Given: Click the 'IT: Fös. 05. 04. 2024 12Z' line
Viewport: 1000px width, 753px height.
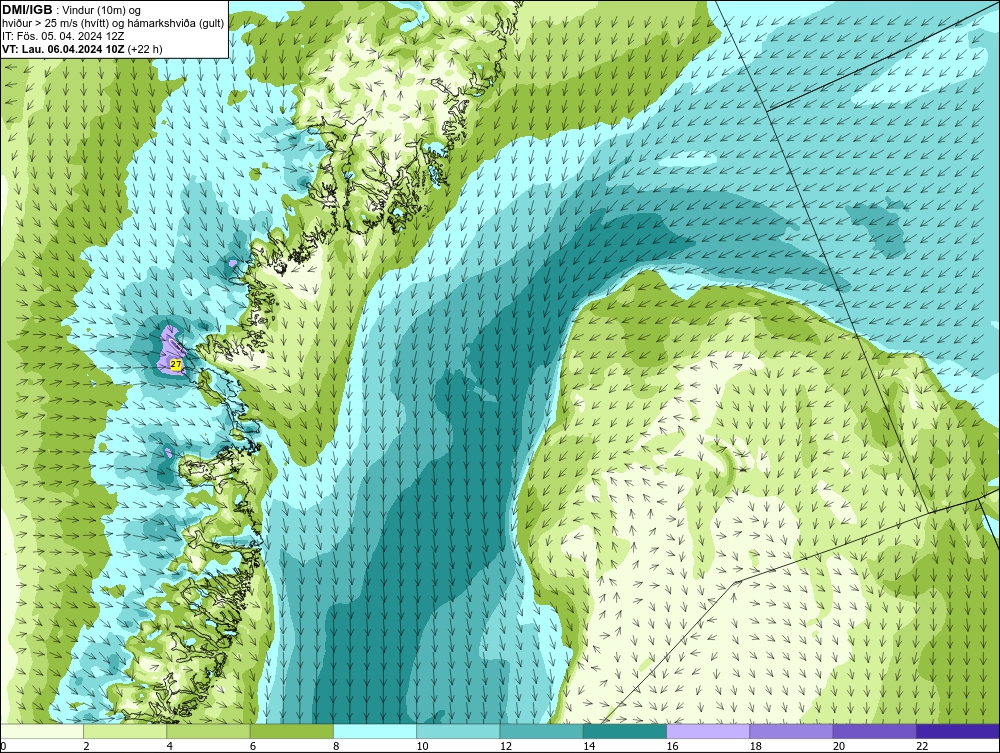Looking at the screenshot, I should [63, 36].
